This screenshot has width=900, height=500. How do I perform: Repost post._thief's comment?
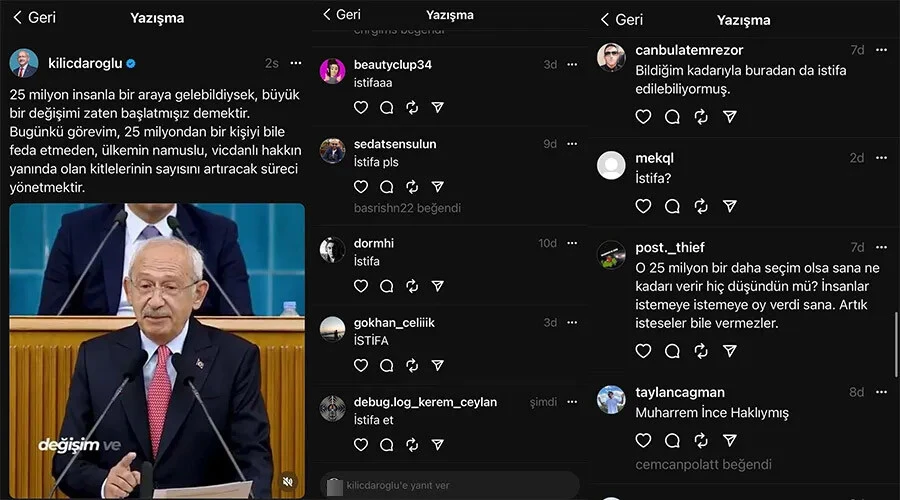pos(701,351)
